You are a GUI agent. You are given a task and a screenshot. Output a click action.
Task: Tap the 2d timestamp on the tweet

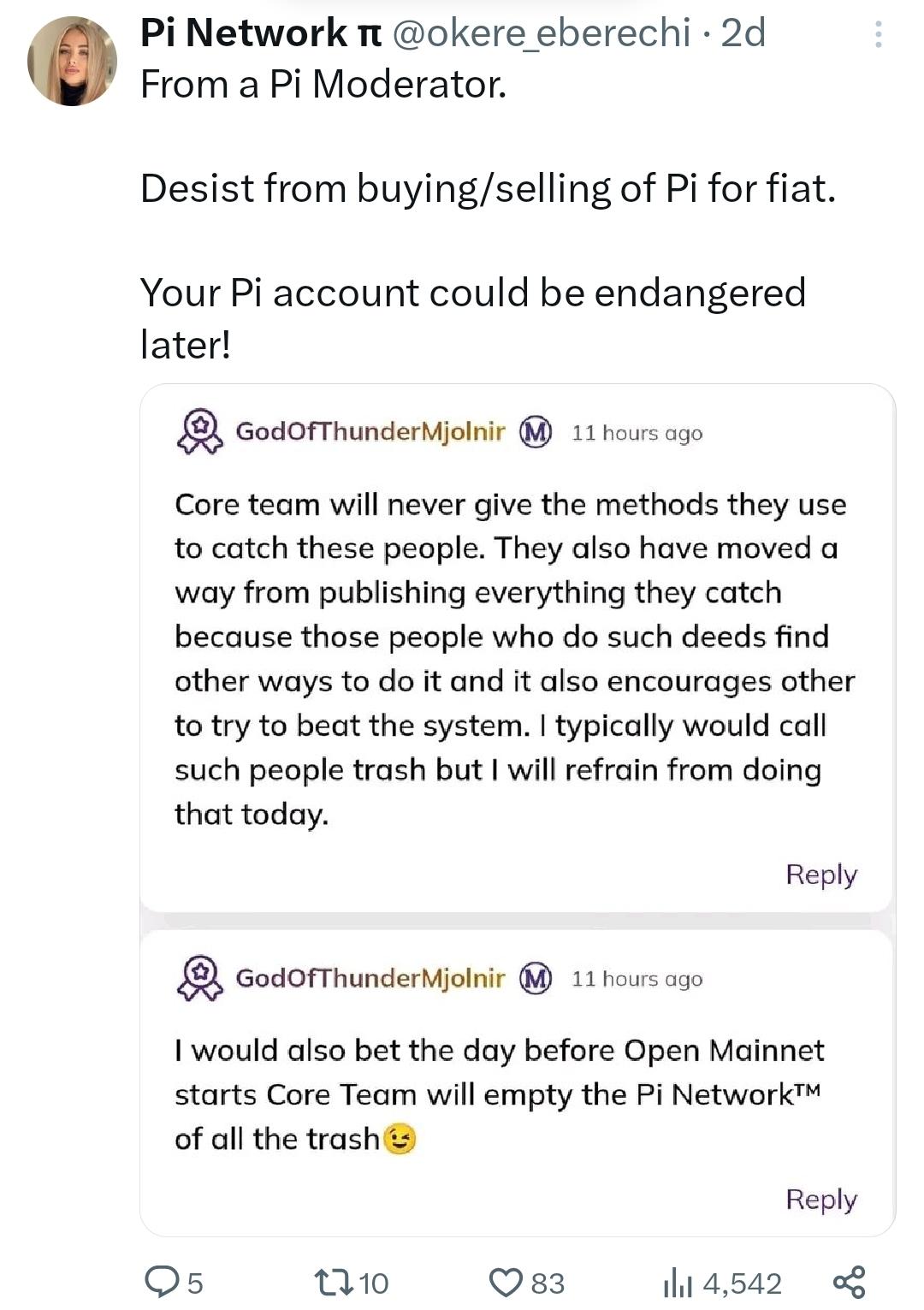(743, 33)
